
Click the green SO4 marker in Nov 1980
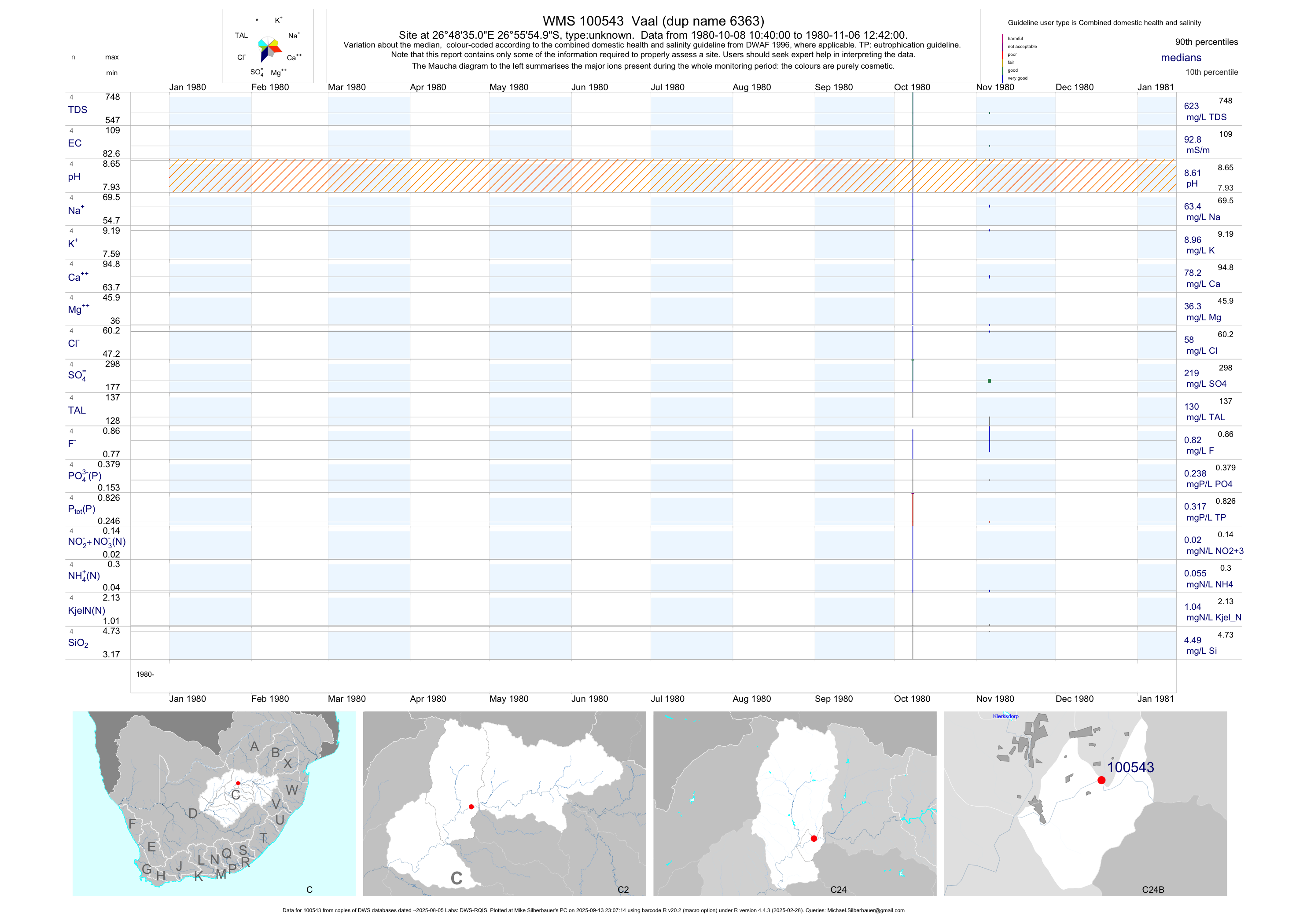[989, 381]
